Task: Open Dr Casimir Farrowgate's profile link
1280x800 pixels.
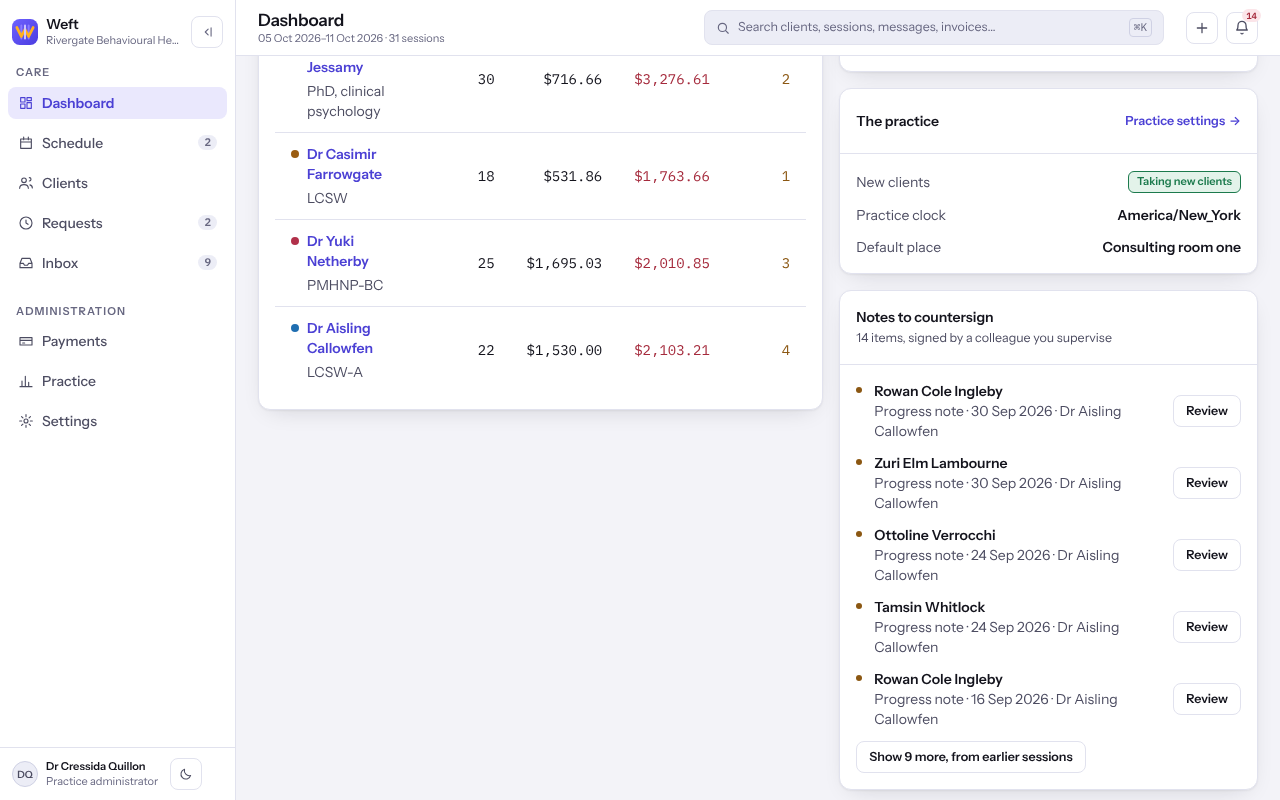Action: [x=344, y=164]
